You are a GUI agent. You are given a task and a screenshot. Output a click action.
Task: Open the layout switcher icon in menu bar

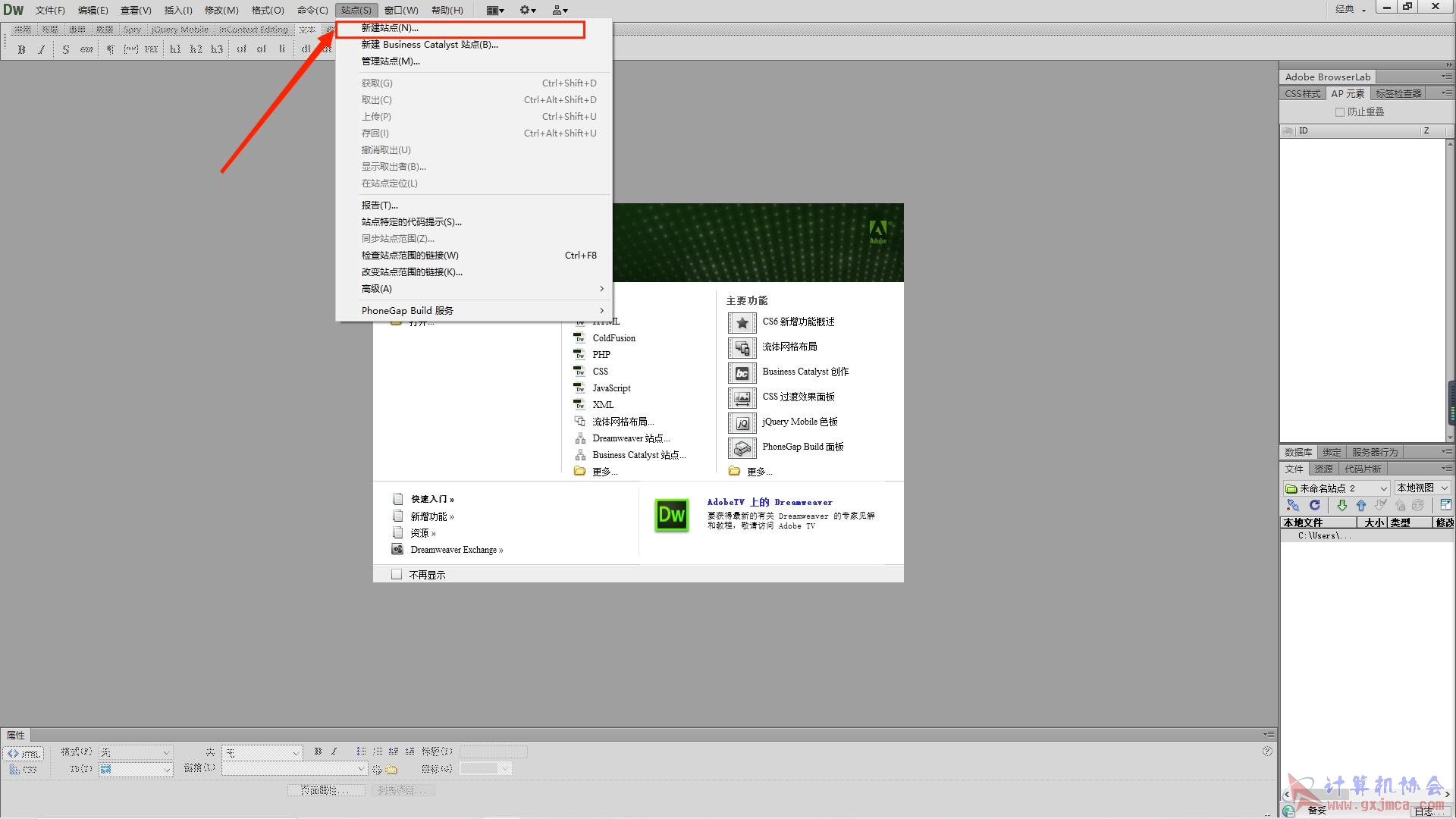(494, 10)
